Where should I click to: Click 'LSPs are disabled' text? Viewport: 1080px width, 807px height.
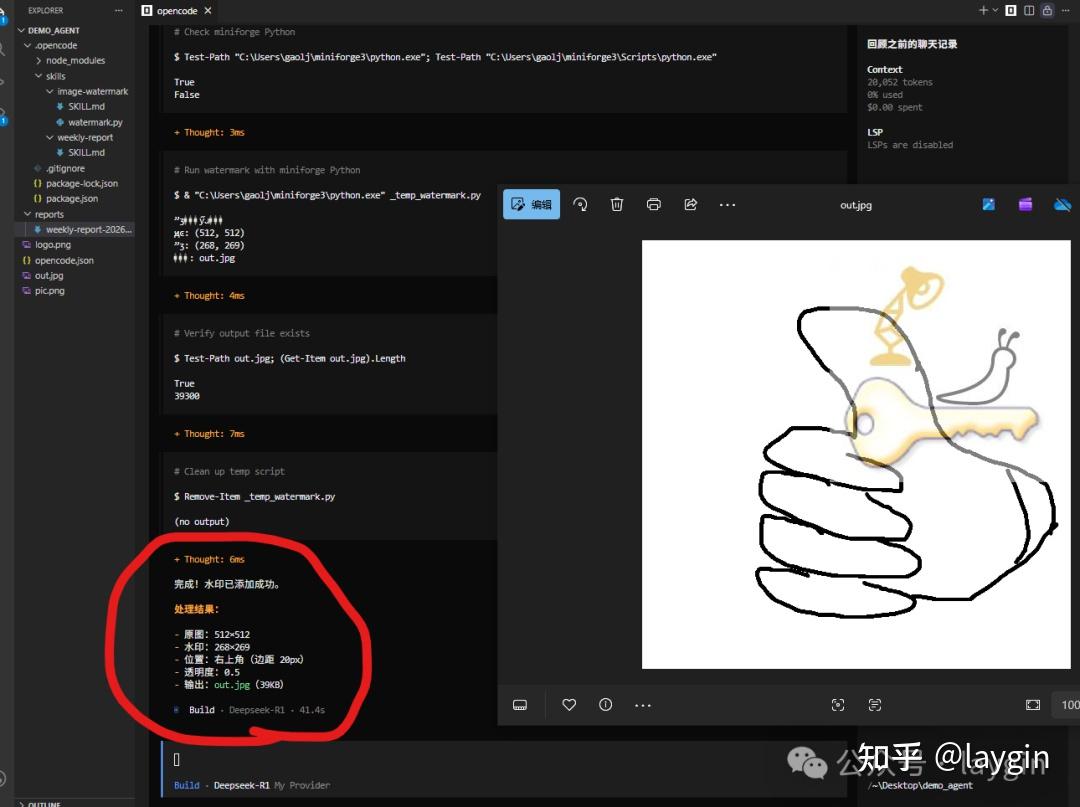tap(910, 145)
